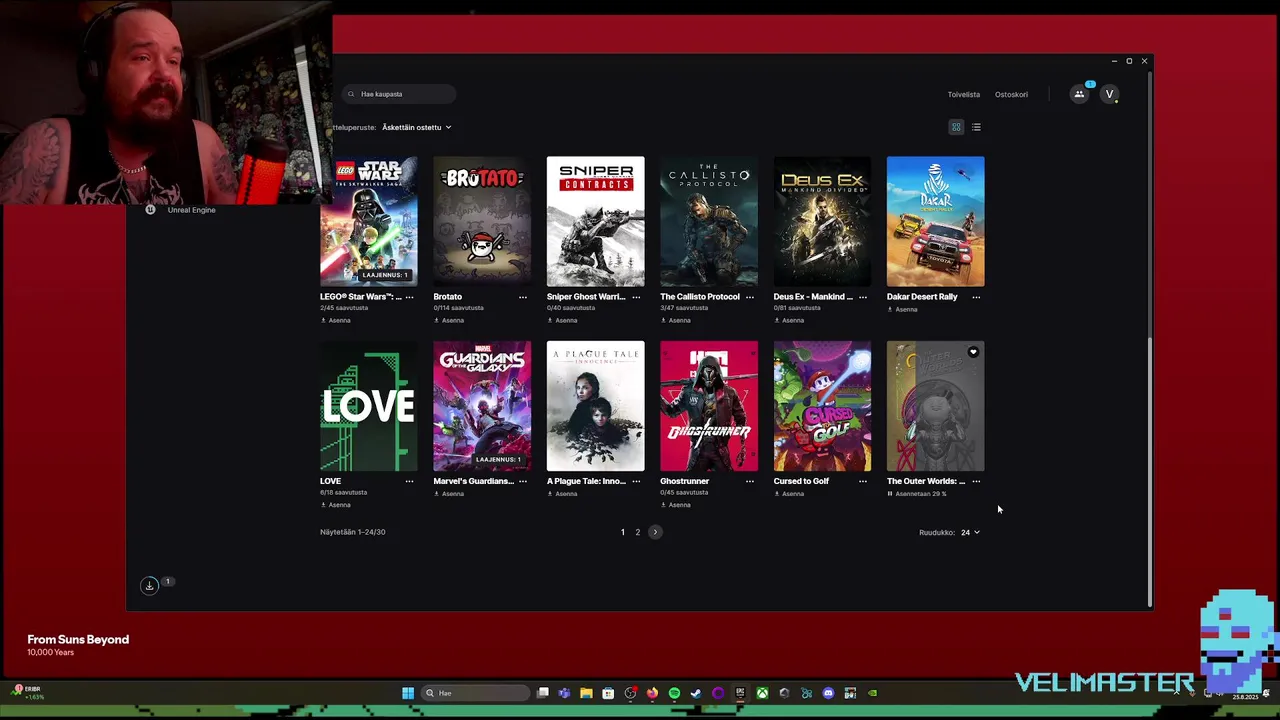
Task: Open File Explorer from the taskbar
Action: (586, 693)
